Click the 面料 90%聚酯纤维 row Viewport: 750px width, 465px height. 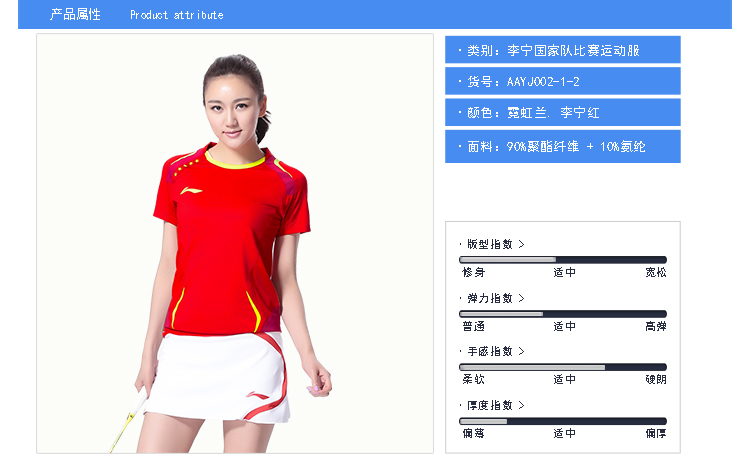(x=562, y=146)
